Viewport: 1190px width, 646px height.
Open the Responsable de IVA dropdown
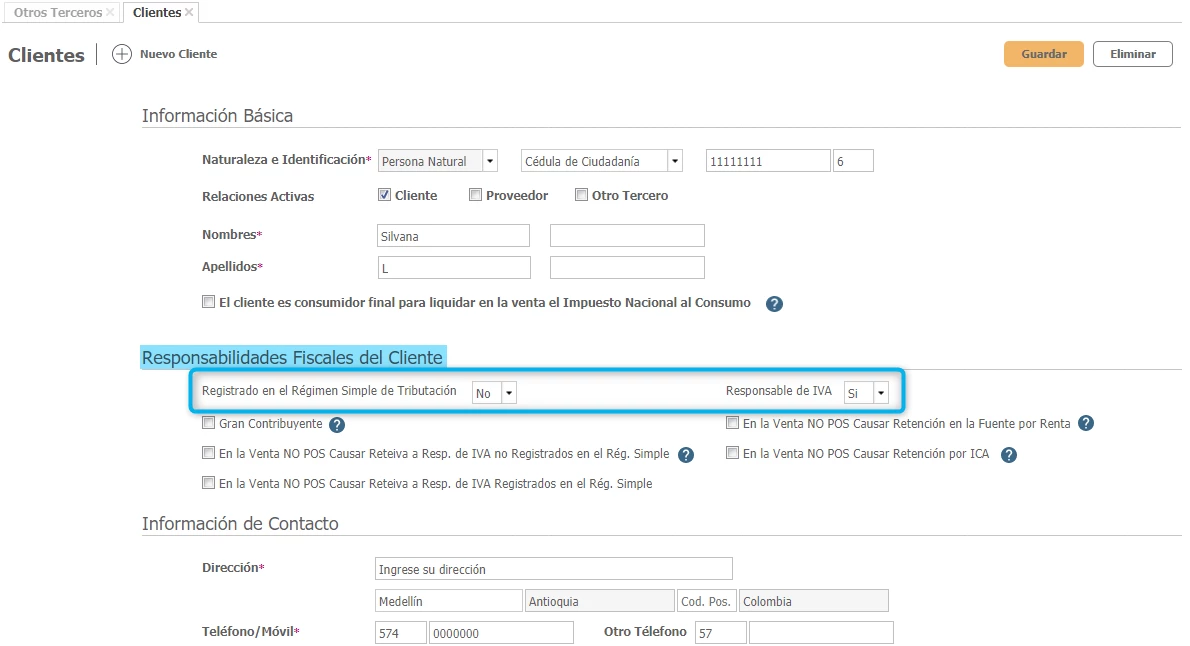(x=880, y=393)
